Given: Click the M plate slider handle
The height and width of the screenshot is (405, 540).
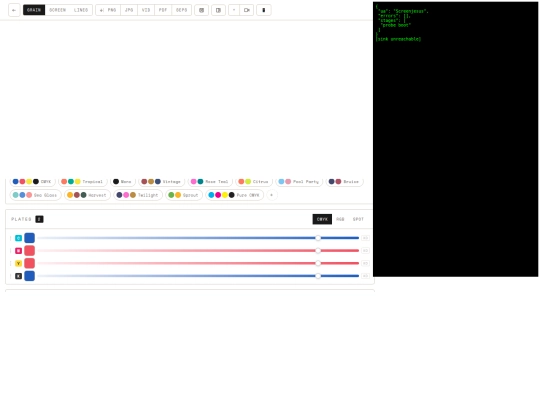Looking at the screenshot, I should [318, 251].
